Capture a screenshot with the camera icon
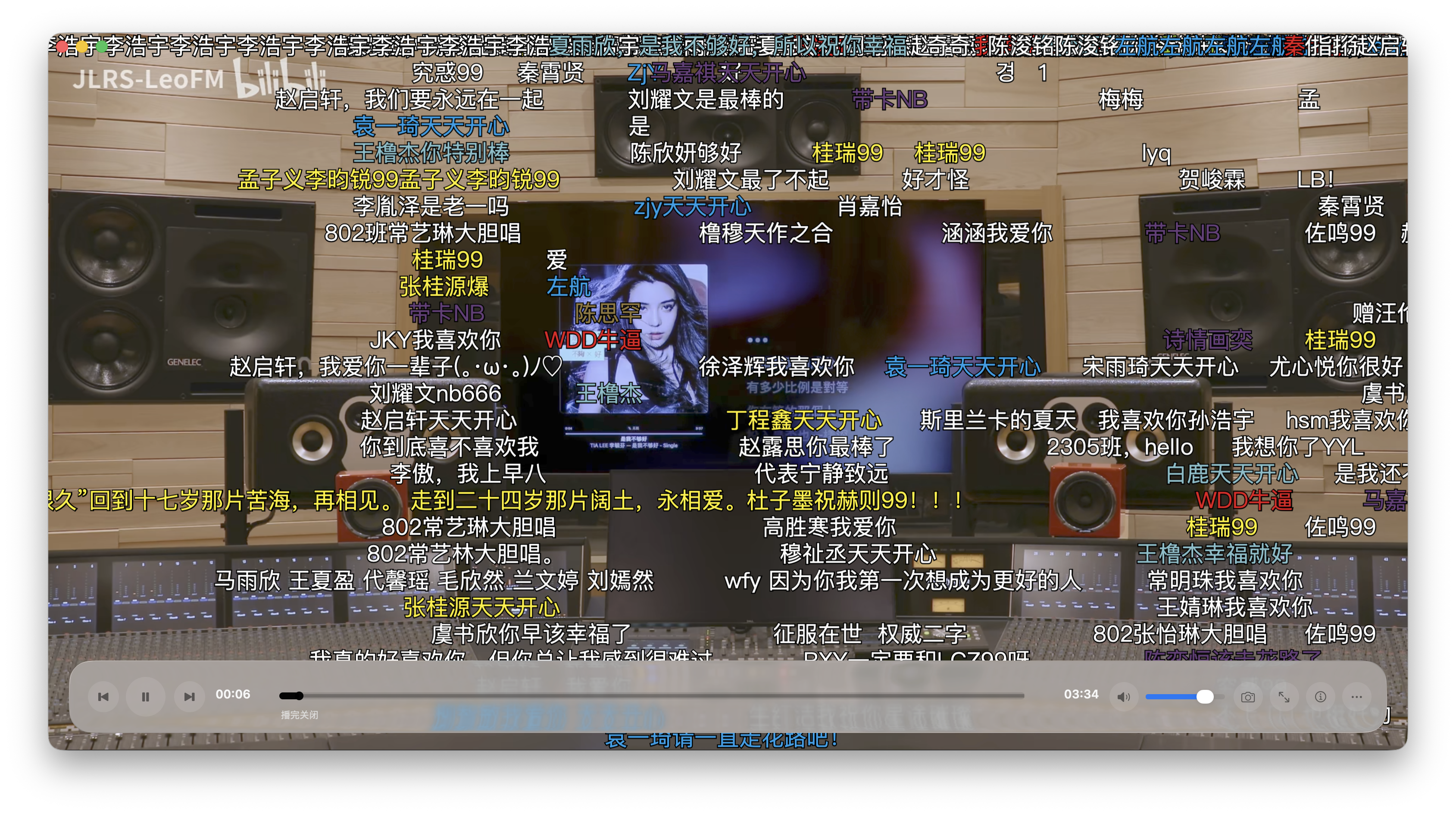The height and width of the screenshot is (814, 1456). pyautogui.click(x=1248, y=696)
